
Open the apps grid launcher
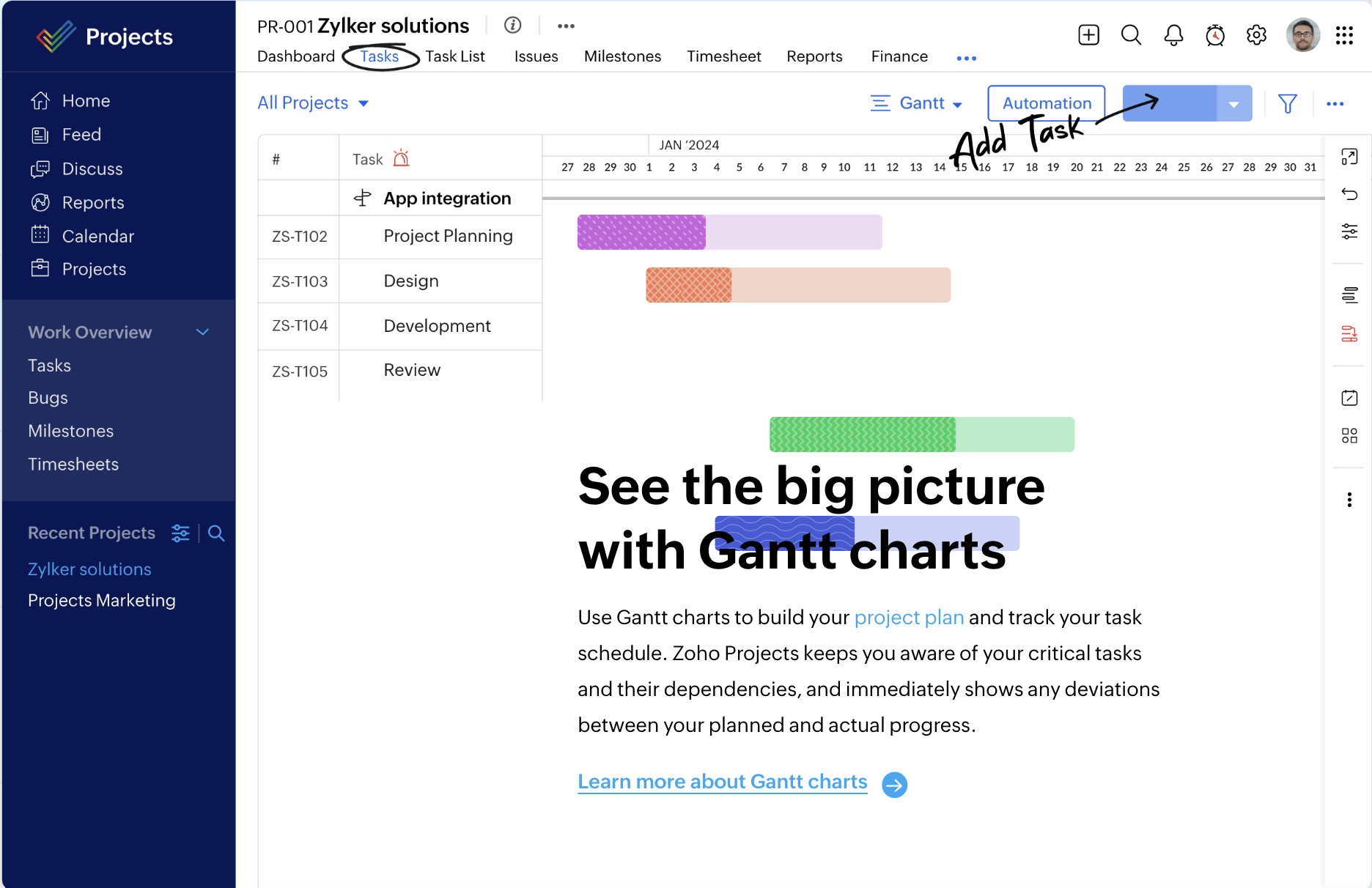click(x=1344, y=35)
